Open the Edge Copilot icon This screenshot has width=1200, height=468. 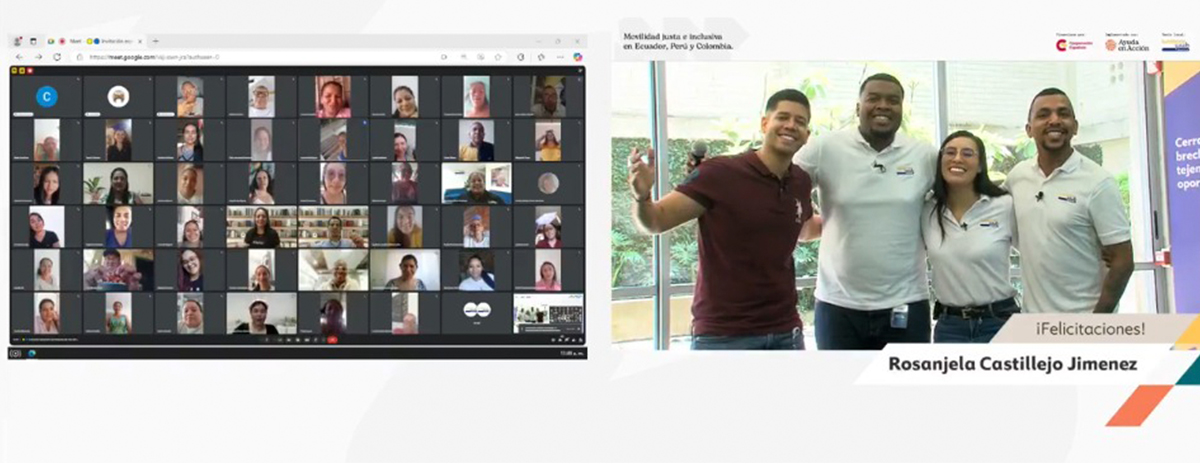tap(578, 57)
